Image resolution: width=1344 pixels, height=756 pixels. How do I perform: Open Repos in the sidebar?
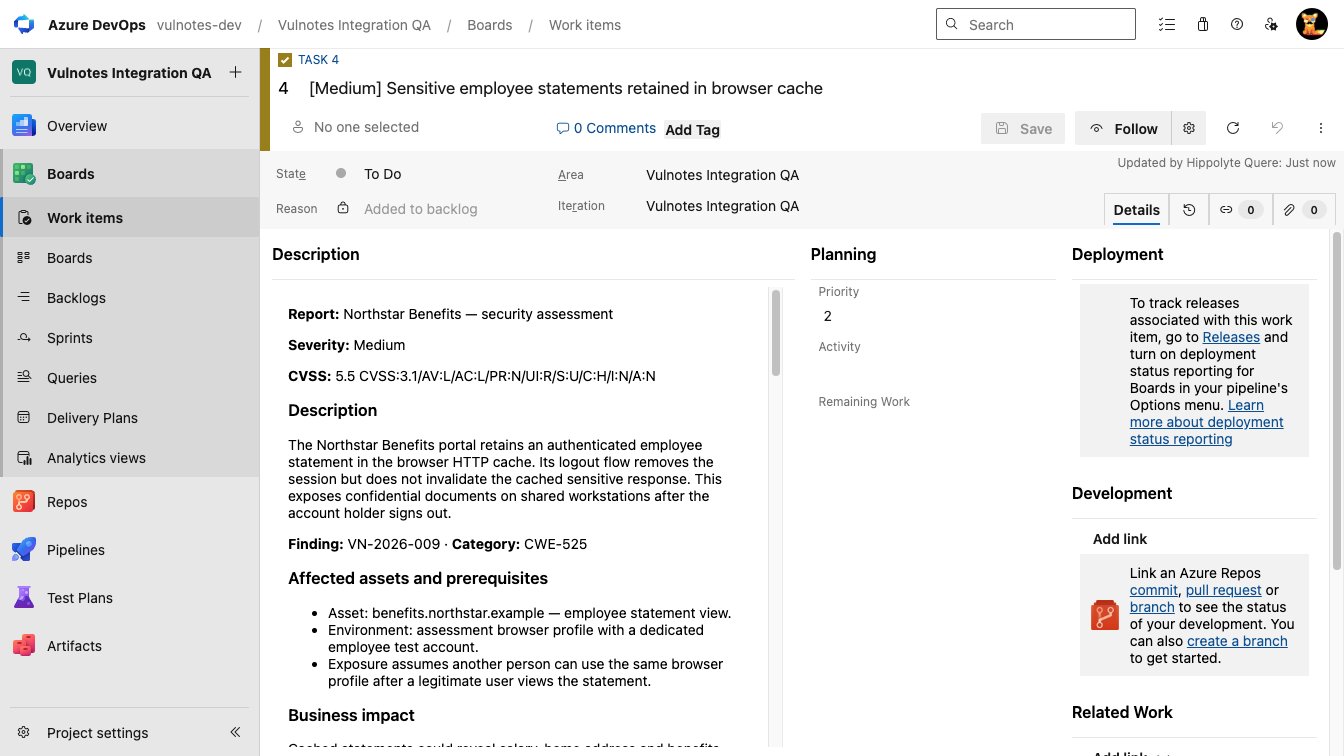tap(130, 502)
